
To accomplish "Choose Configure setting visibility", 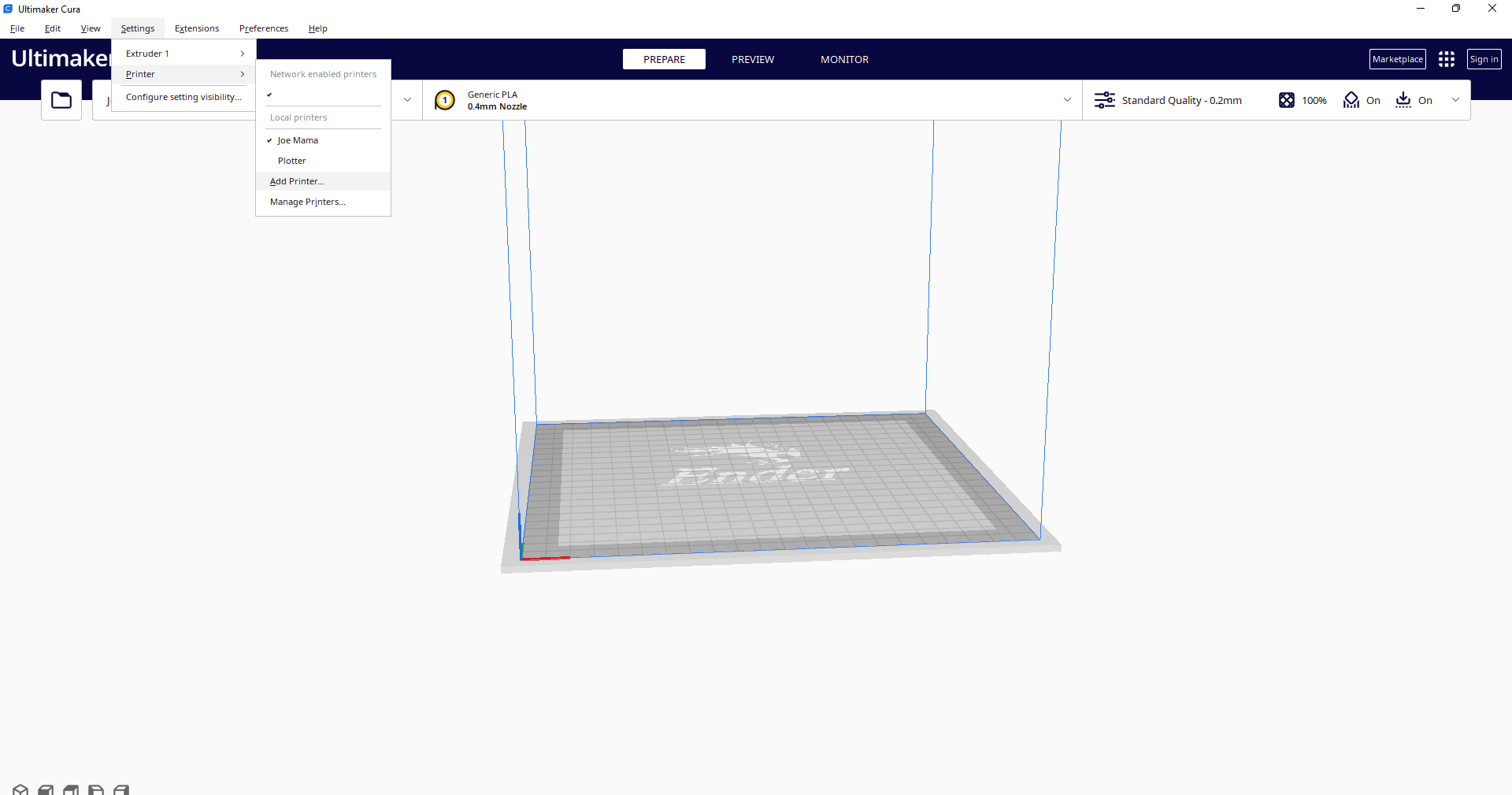I will 183,97.
